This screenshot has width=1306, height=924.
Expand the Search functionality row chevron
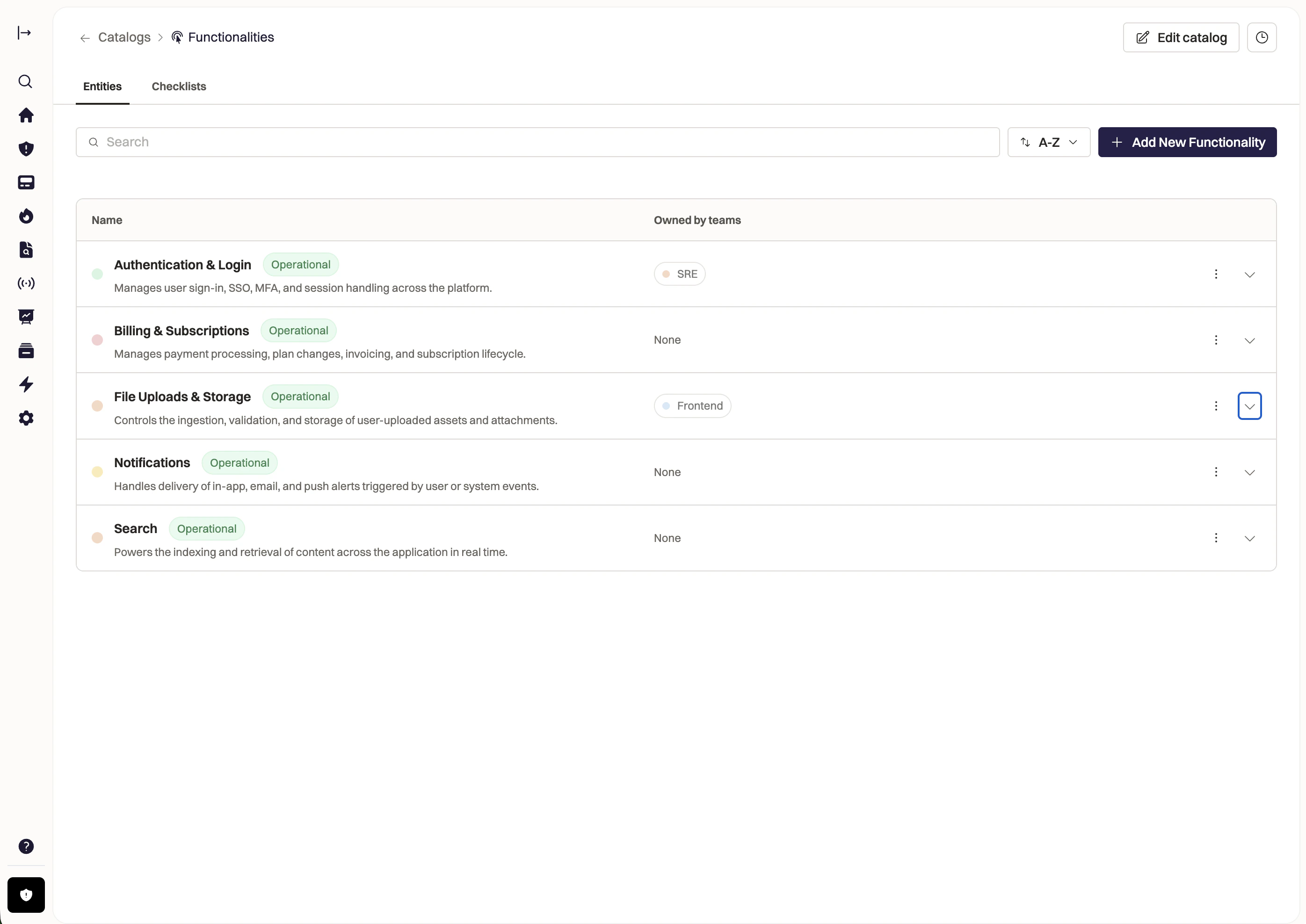coord(1250,538)
